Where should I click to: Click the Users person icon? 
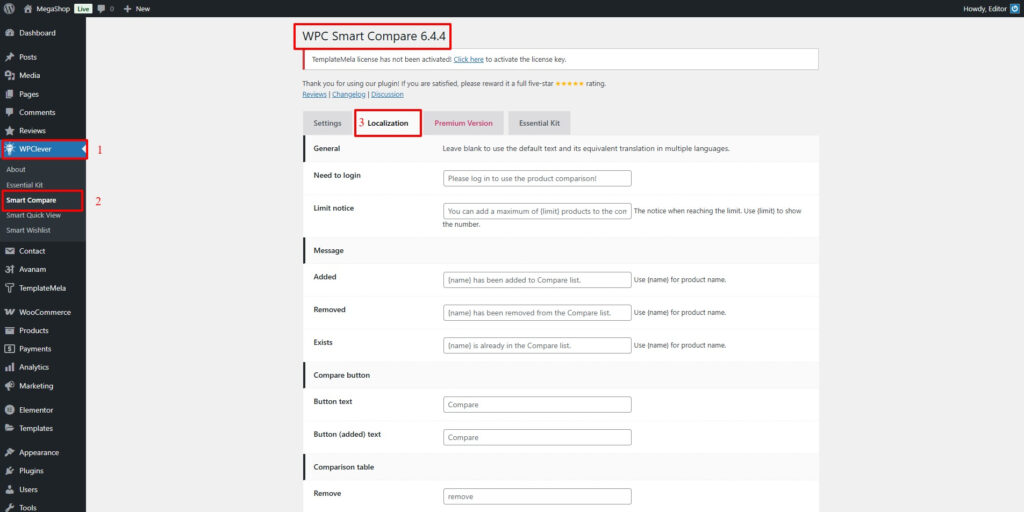pyautogui.click(x=10, y=489)
